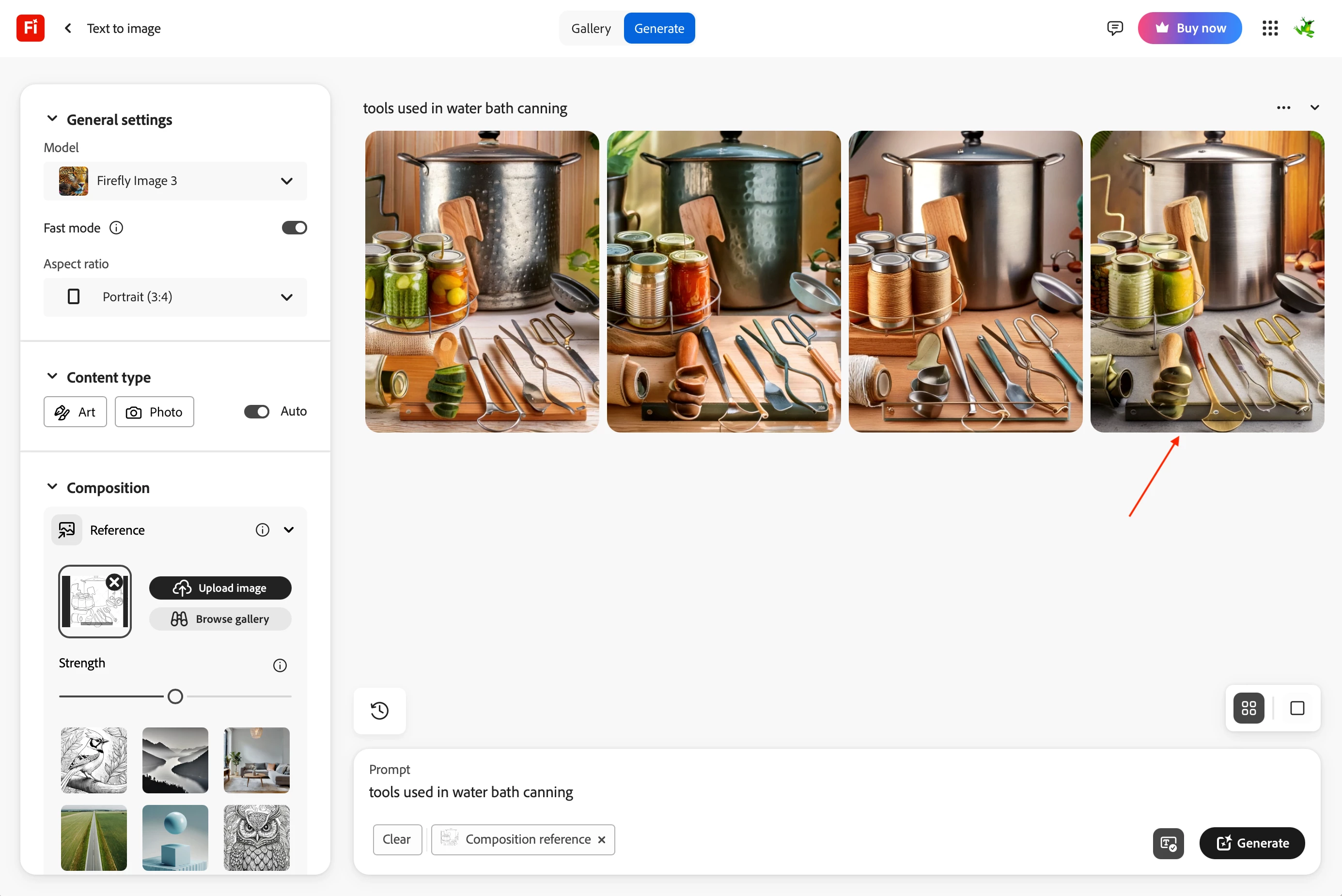Click the Adobe Firefly logo

click(31, 28)
